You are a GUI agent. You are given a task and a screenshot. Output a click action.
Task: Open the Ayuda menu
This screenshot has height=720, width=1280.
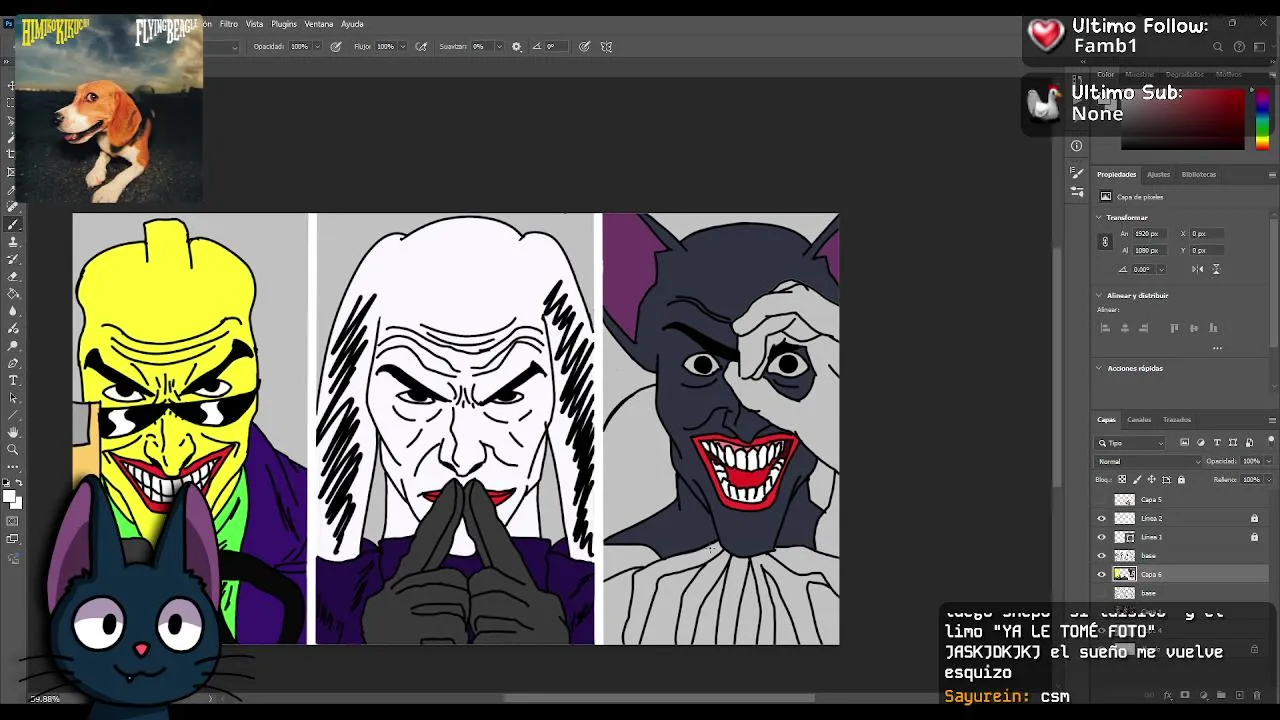click(352, 24)
